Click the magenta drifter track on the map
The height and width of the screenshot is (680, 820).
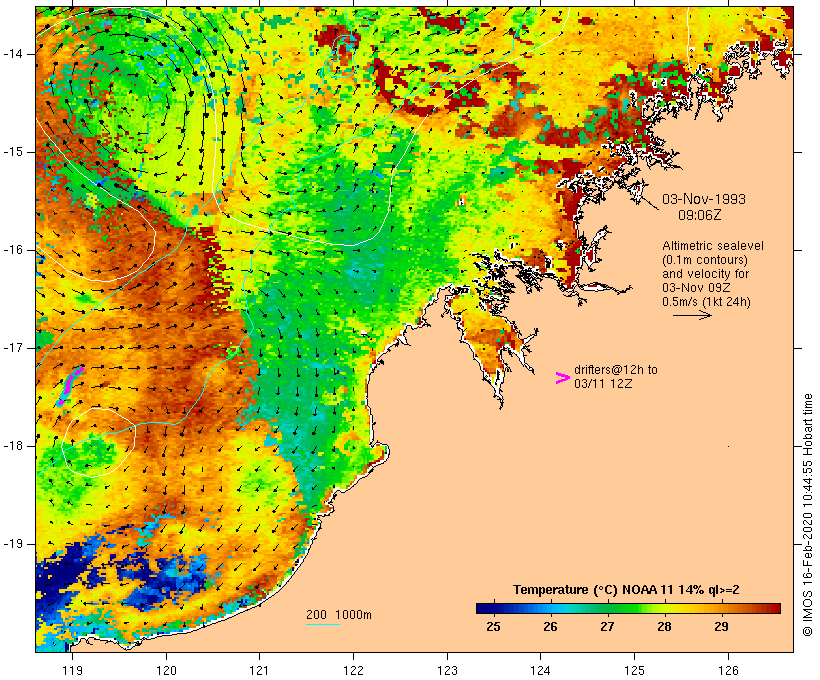[70, 386]
